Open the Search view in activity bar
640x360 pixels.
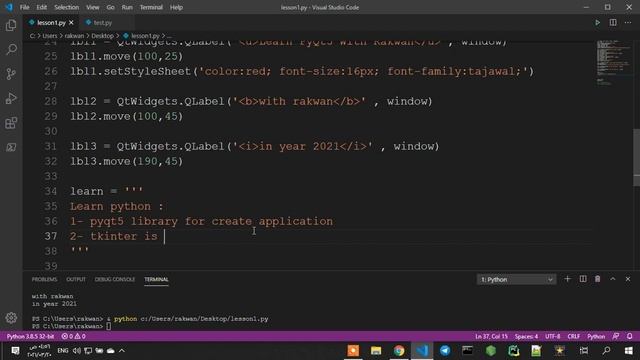pyautogui.click(x=11, y=49)
